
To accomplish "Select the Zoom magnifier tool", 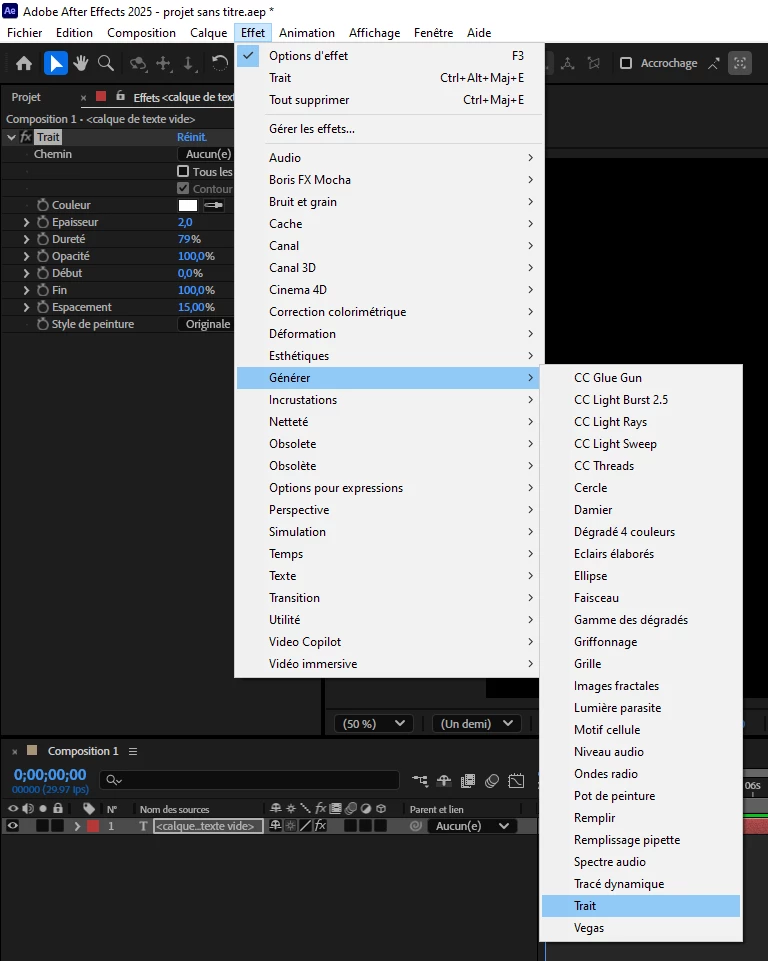I will 105,63.
